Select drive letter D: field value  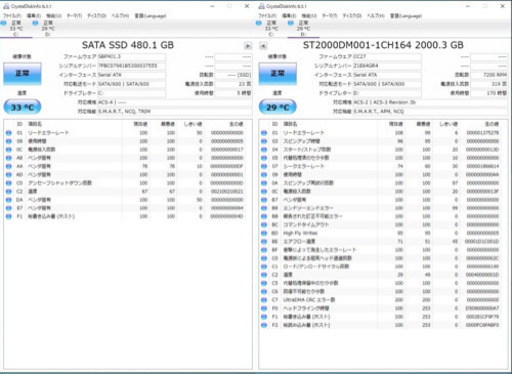[387, 93]
